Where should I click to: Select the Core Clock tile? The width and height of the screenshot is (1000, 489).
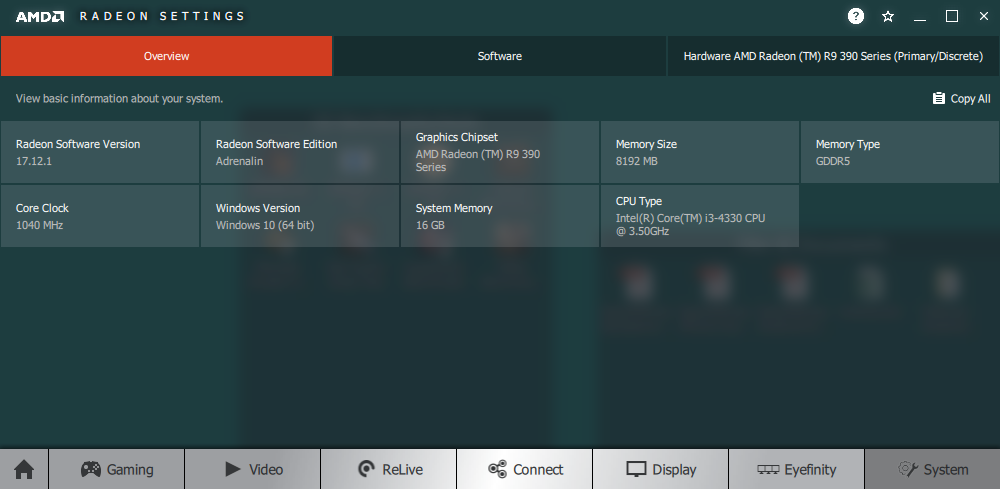pyautogui.click(x=100, y=216)
